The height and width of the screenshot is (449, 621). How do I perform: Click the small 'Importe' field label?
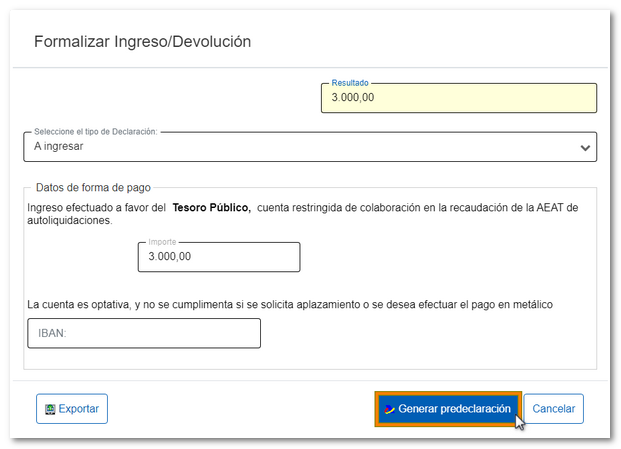(x=163, y=242)
